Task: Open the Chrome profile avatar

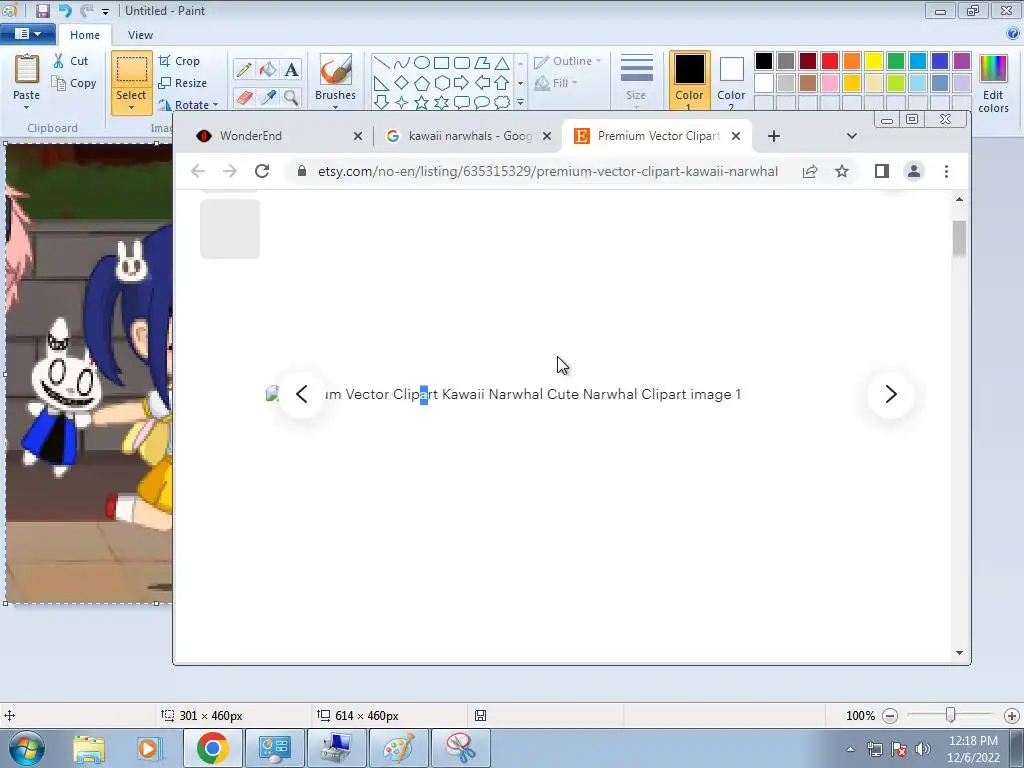Action: pos(914,171)
